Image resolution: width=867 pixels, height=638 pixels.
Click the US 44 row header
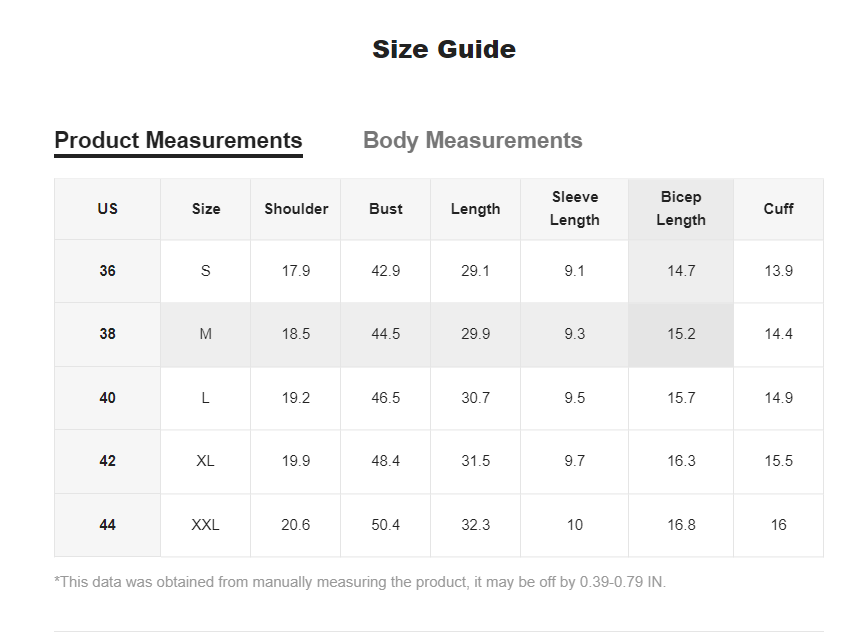click(107, 525)
